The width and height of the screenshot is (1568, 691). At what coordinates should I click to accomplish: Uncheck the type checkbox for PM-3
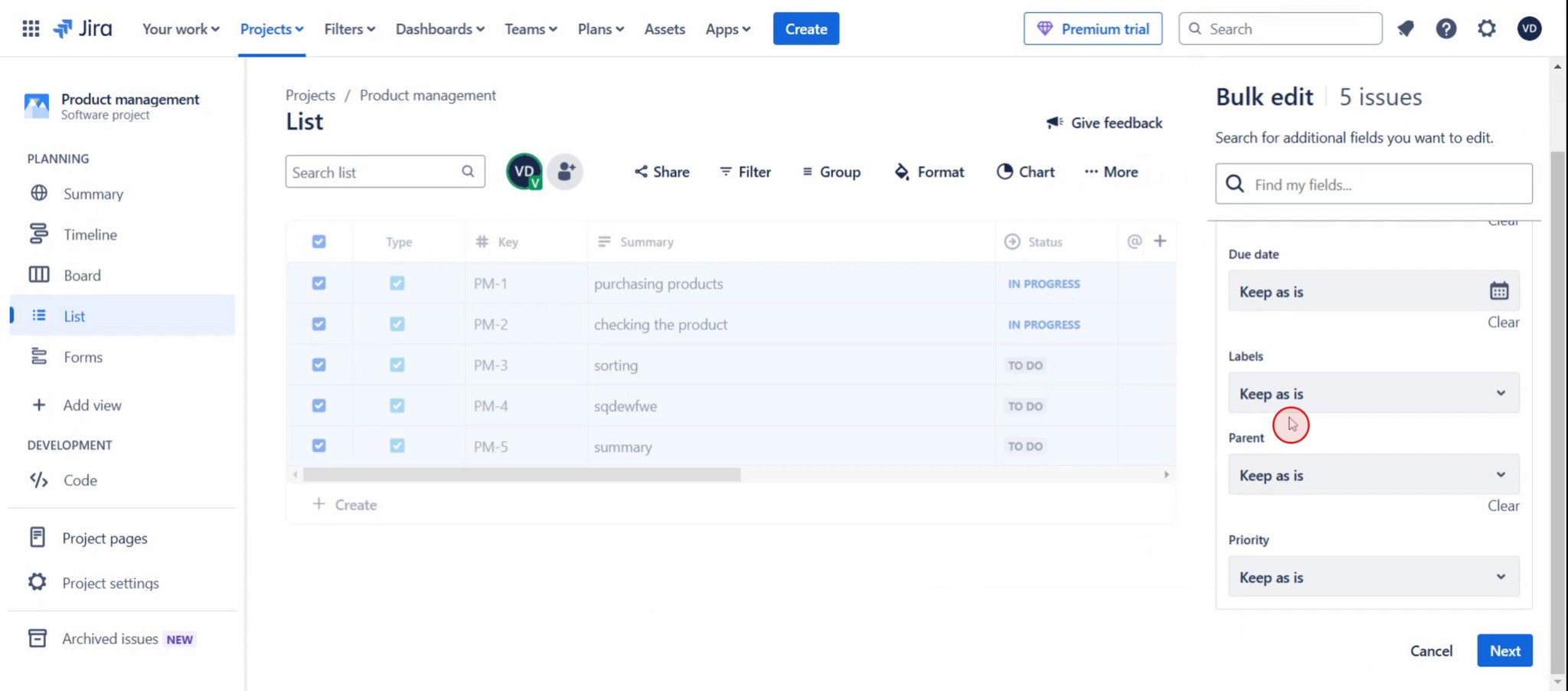tap(397, 365)
